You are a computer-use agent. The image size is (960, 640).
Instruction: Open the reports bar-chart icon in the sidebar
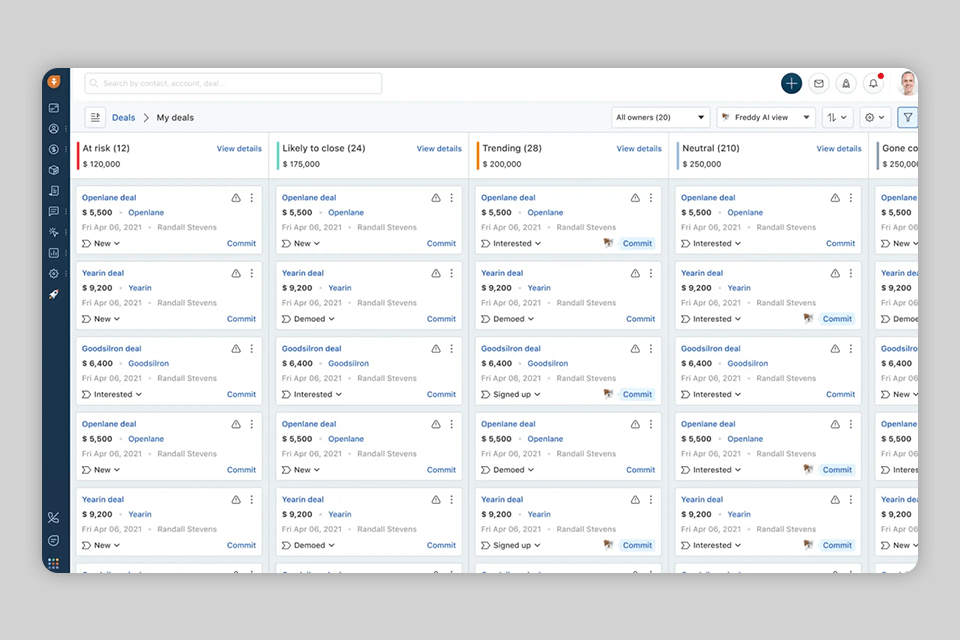tap(54, 253)
